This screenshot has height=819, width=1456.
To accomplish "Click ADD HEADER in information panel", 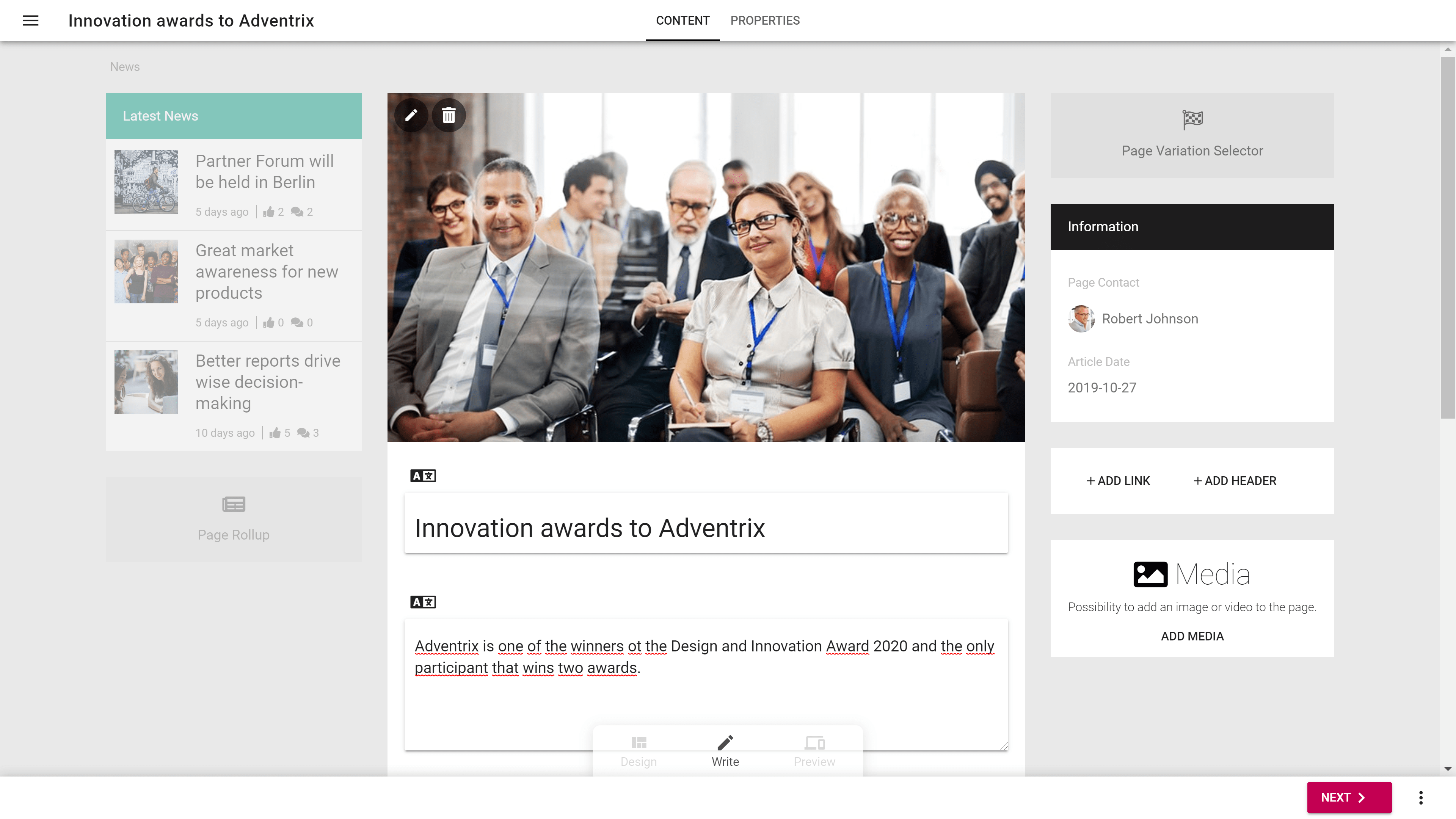I will pos(1234,481).
